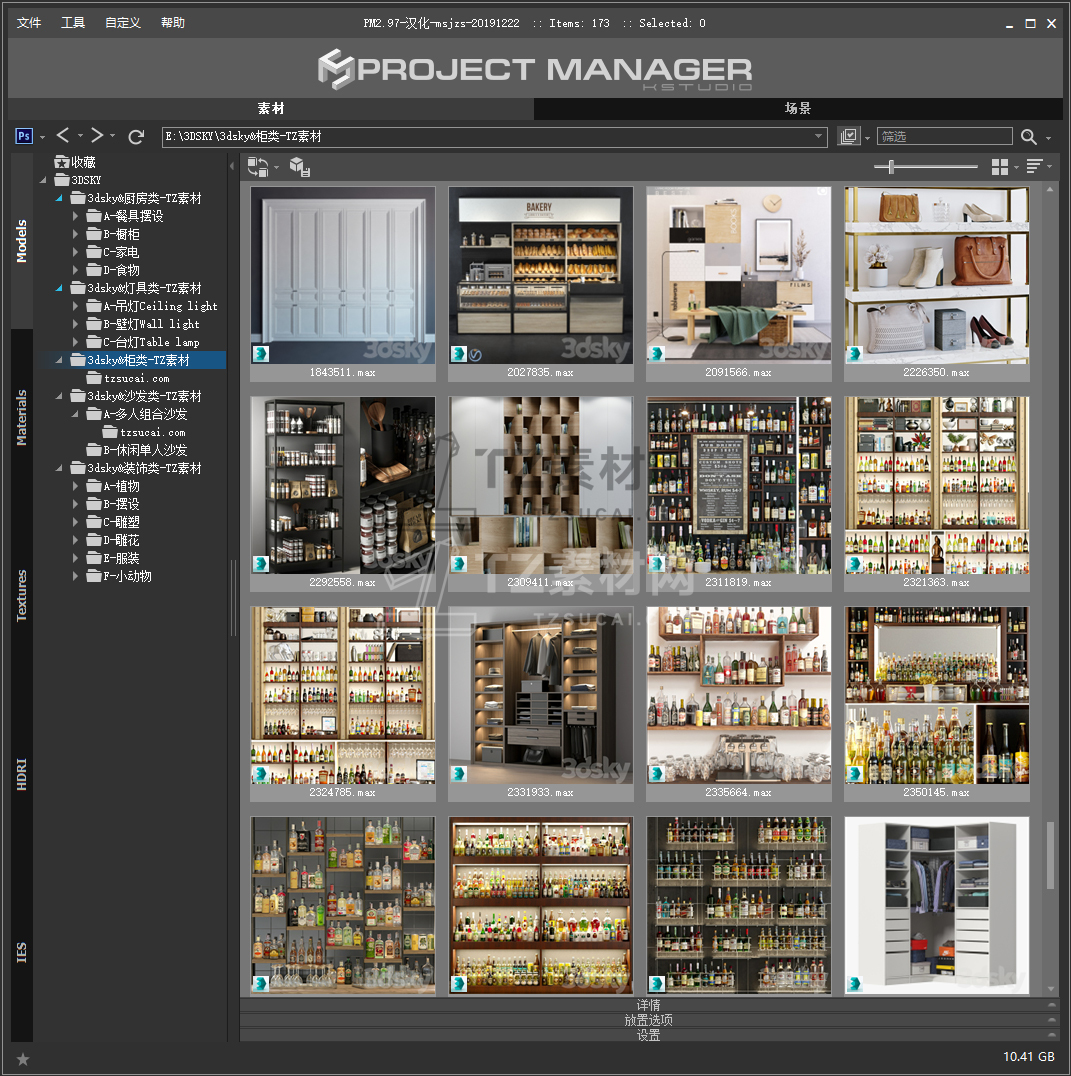Open the vertical Materials tab
The image size is (1071, 1076).
point(22,417)
